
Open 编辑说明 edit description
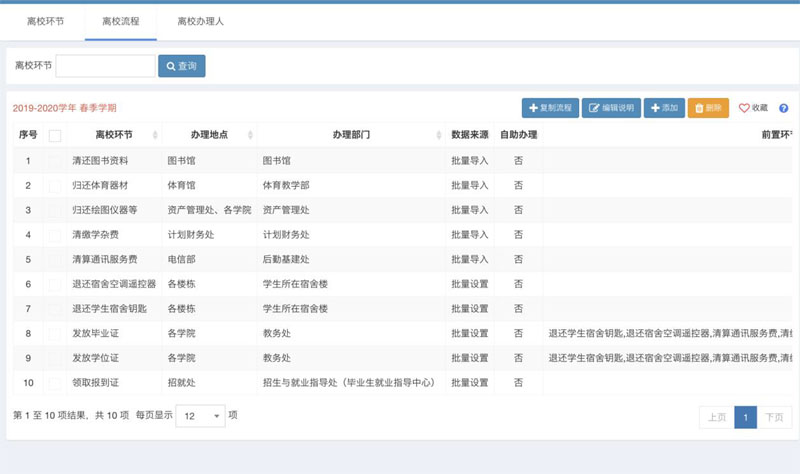[x=611, y=108]
